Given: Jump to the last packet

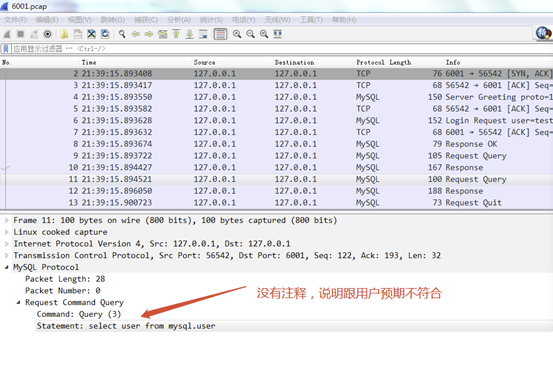Looking at the screenshot, I should (x=190, y=34).
